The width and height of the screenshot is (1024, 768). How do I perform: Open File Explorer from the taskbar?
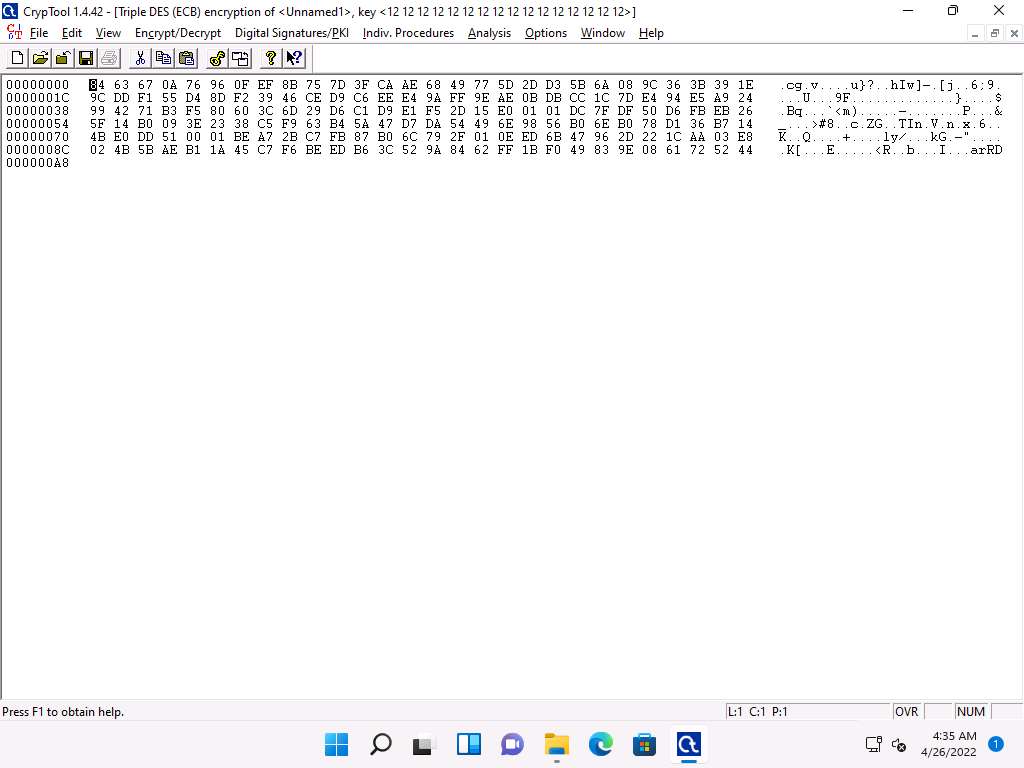pos(556,744)
